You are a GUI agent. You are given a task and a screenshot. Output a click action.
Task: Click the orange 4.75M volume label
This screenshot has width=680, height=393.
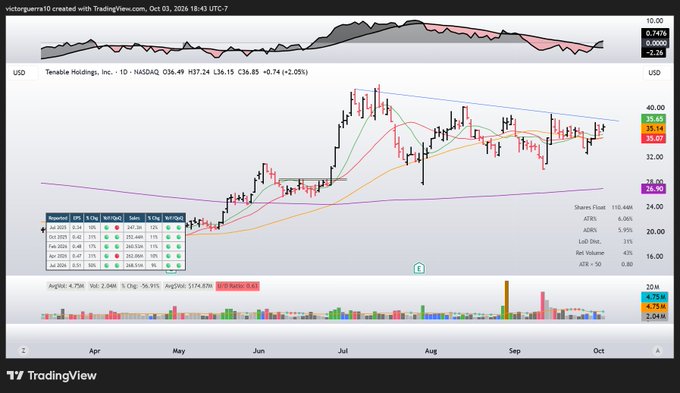[655, 307]
